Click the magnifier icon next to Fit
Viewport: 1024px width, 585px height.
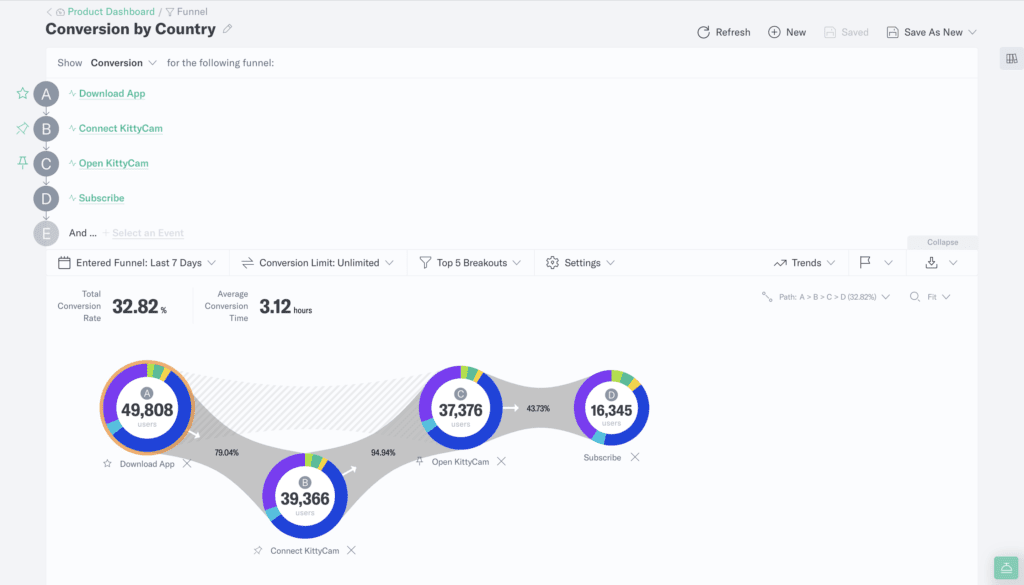tap(915, 296)
